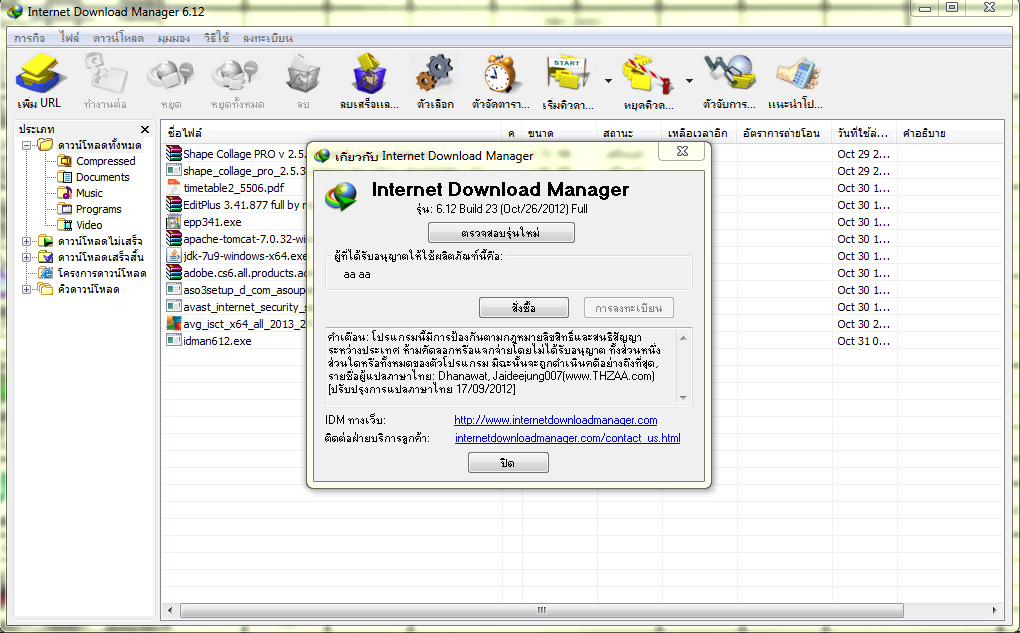
Task: Open the Tasks menu (ภารกิจ)
Action: 29,38
